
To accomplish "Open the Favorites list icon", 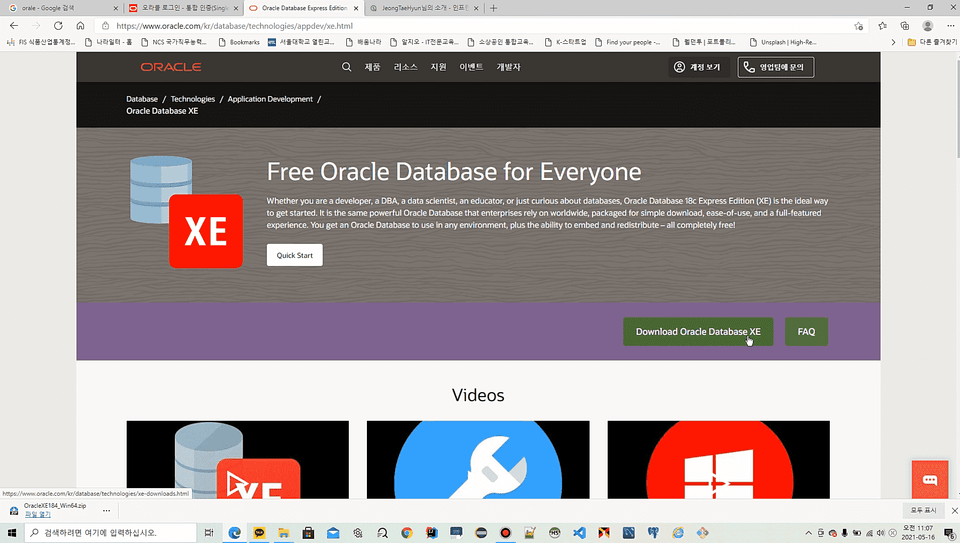I will click(x=882, y=26).
